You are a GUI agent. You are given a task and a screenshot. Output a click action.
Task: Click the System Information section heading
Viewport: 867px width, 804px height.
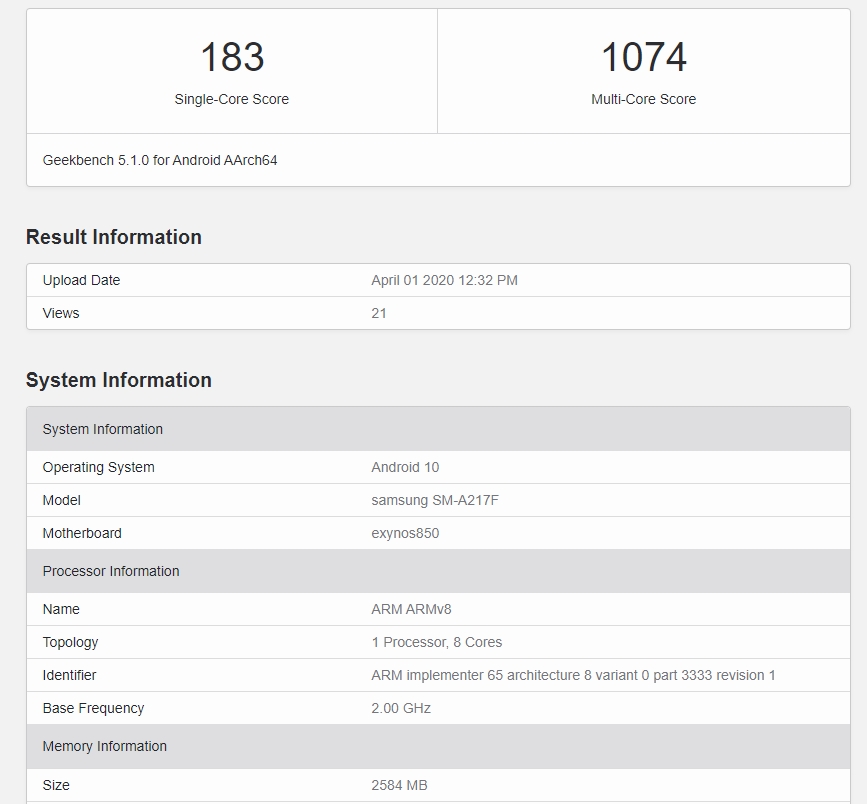point(119,380)
